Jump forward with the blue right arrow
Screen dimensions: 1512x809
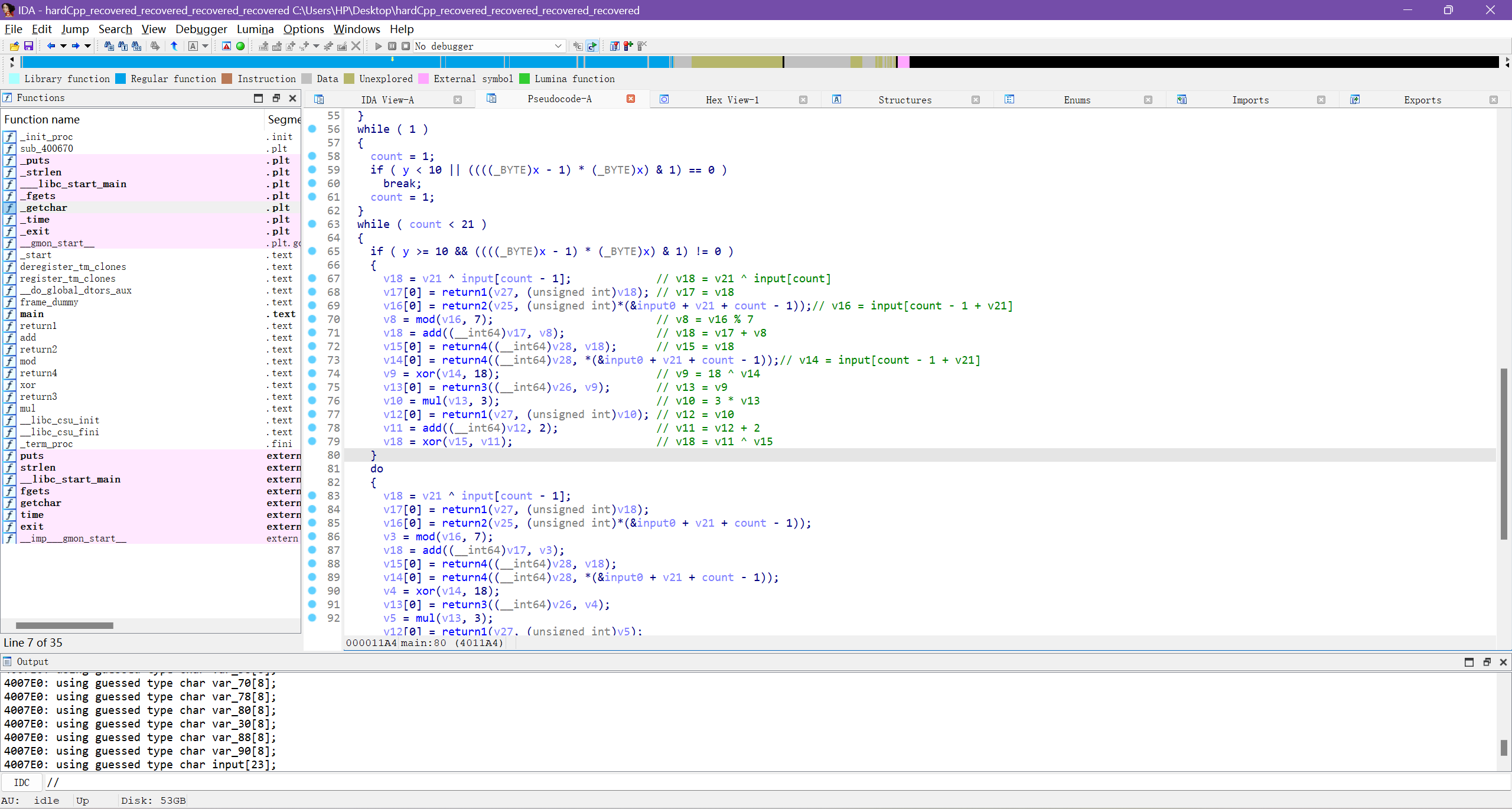76,46
